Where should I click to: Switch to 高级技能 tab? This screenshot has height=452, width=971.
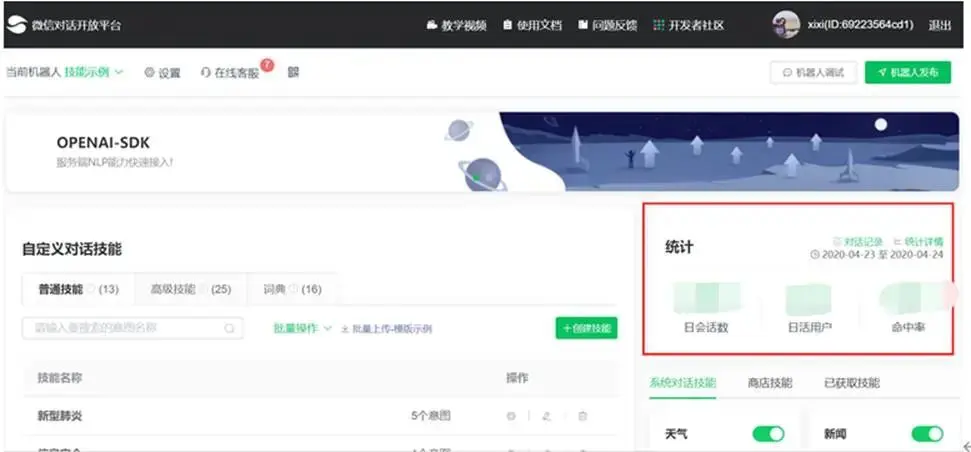coord(191,289)
